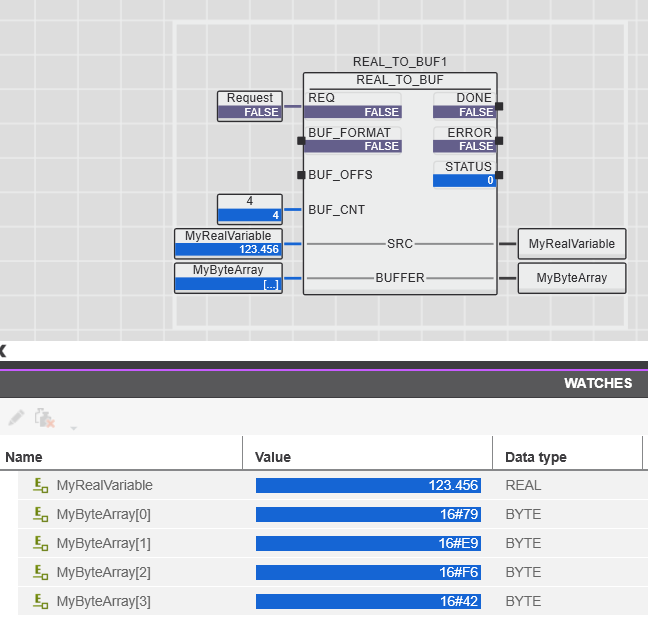Viewport: 648px width, 632px height.
Task: Select the STATUS output pin connector
Action: tap(499, 175)
